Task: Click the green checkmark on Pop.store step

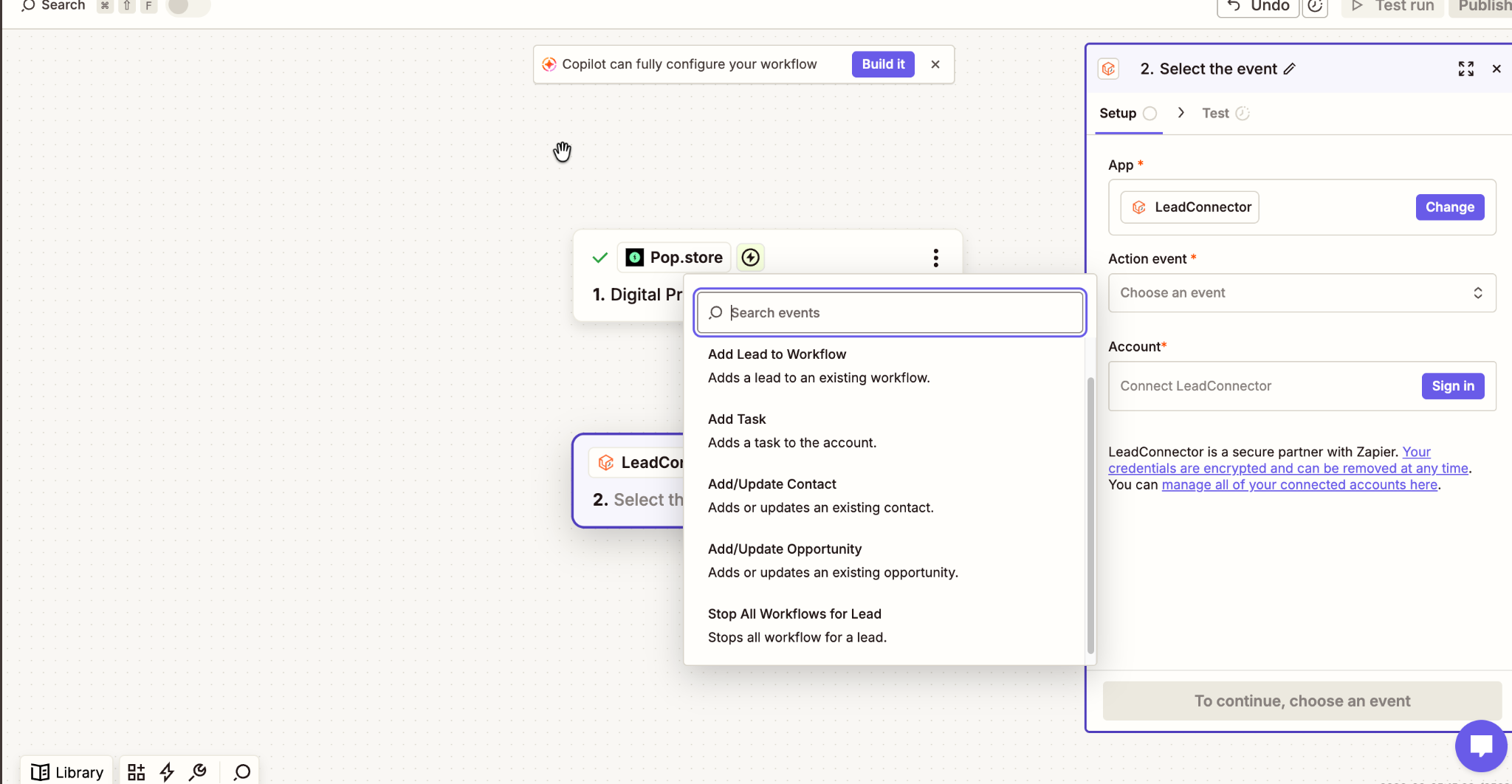Action: pos(600,258)
